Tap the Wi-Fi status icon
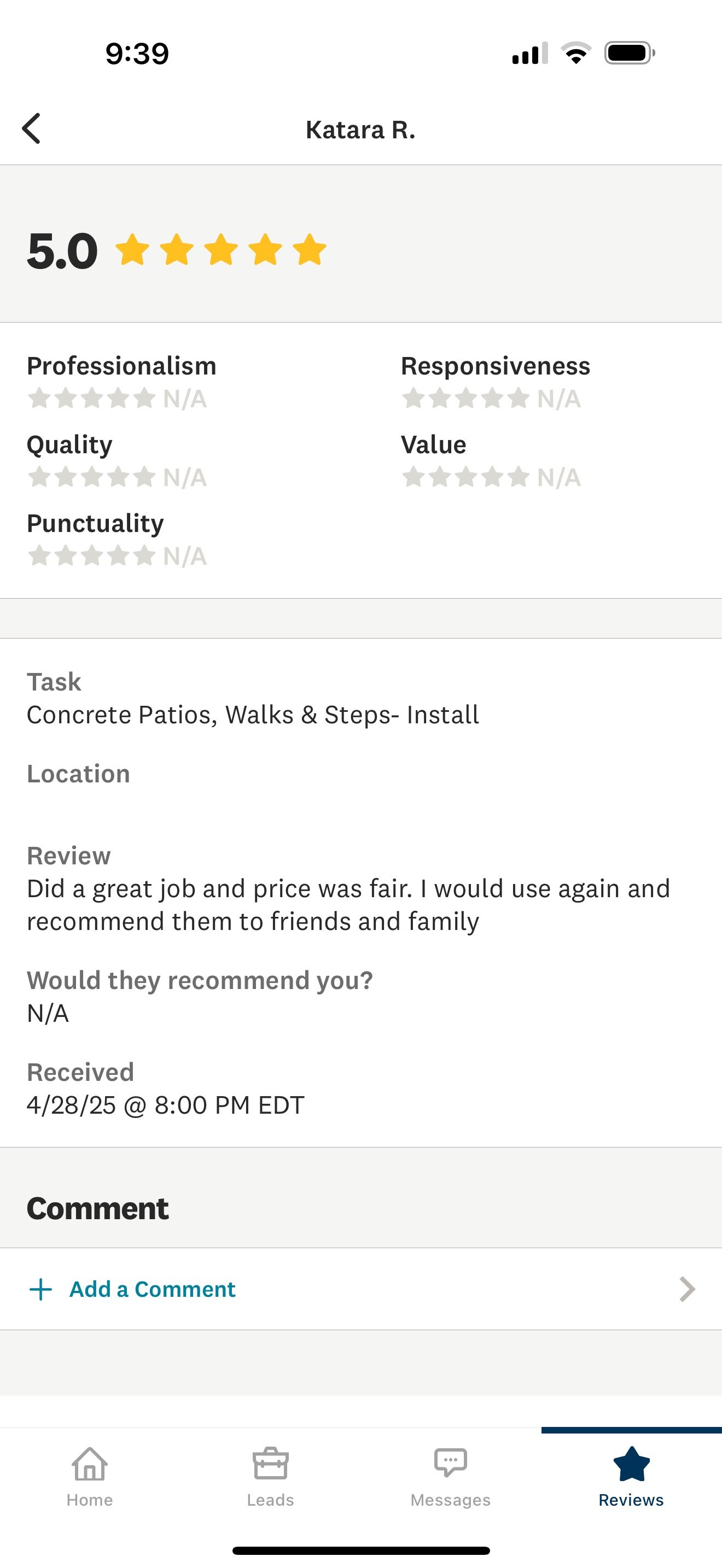 coord(576,53)
